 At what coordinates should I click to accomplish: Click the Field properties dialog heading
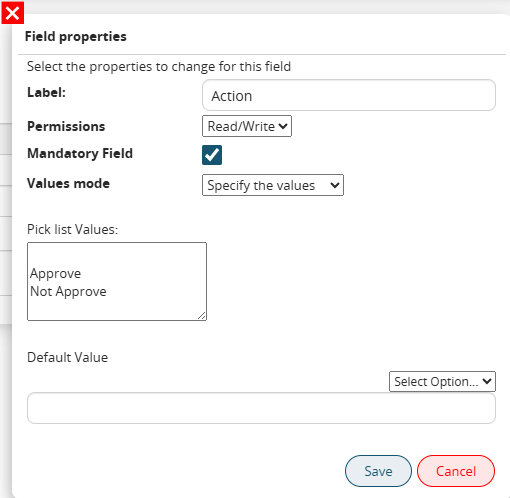[x=76, y=36]
